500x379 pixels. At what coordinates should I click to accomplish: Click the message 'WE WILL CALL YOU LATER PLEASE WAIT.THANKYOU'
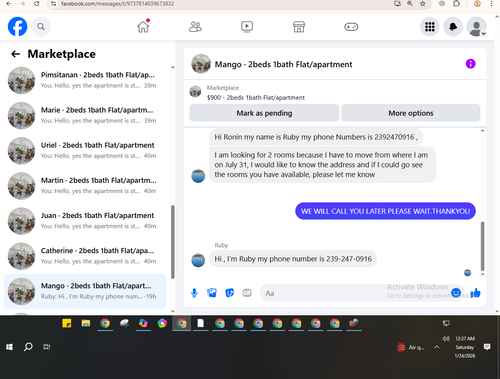point(385,211)
